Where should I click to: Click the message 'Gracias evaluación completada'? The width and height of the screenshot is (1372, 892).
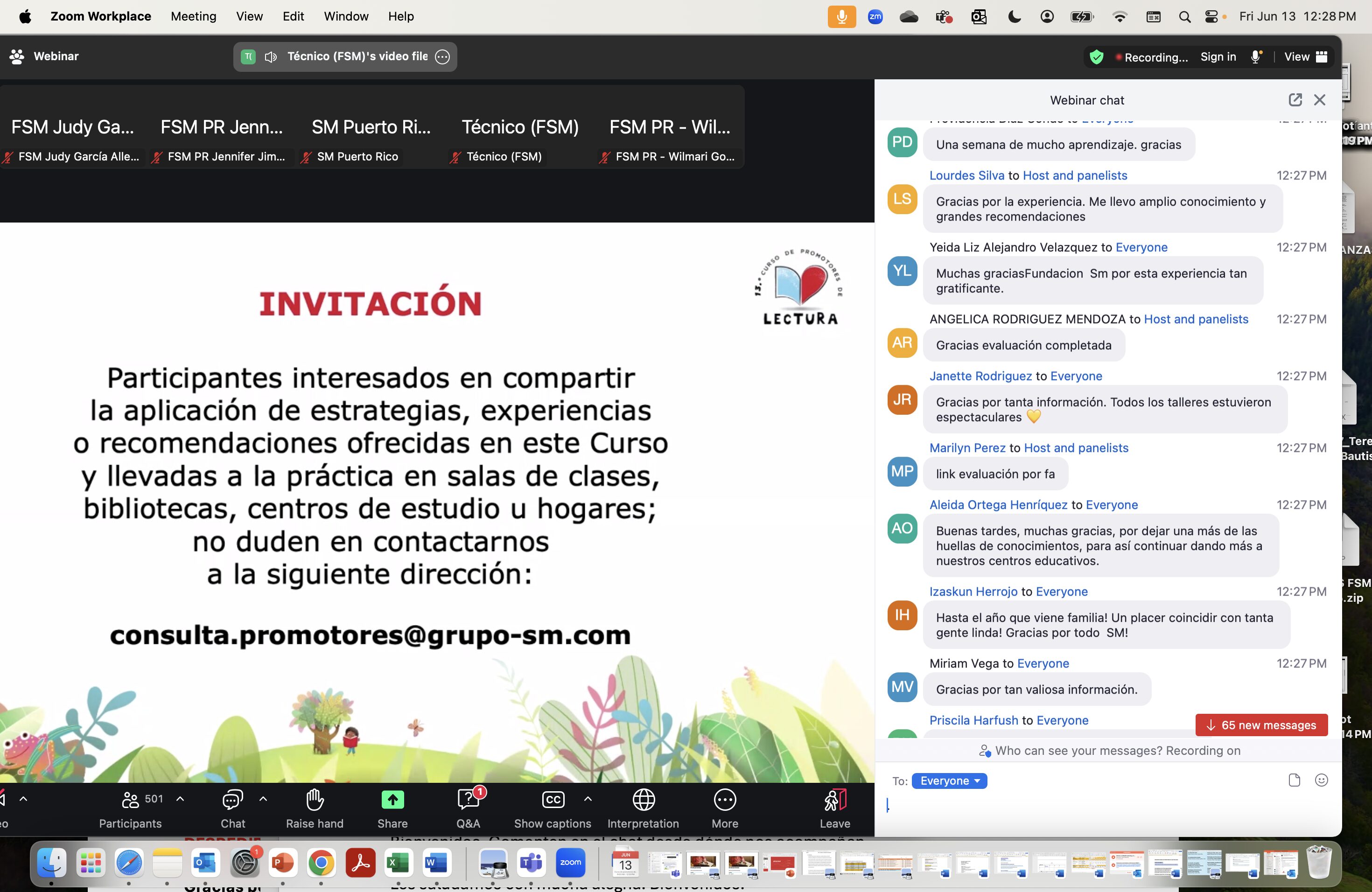pyautogui.click(x=1024, y=345)
